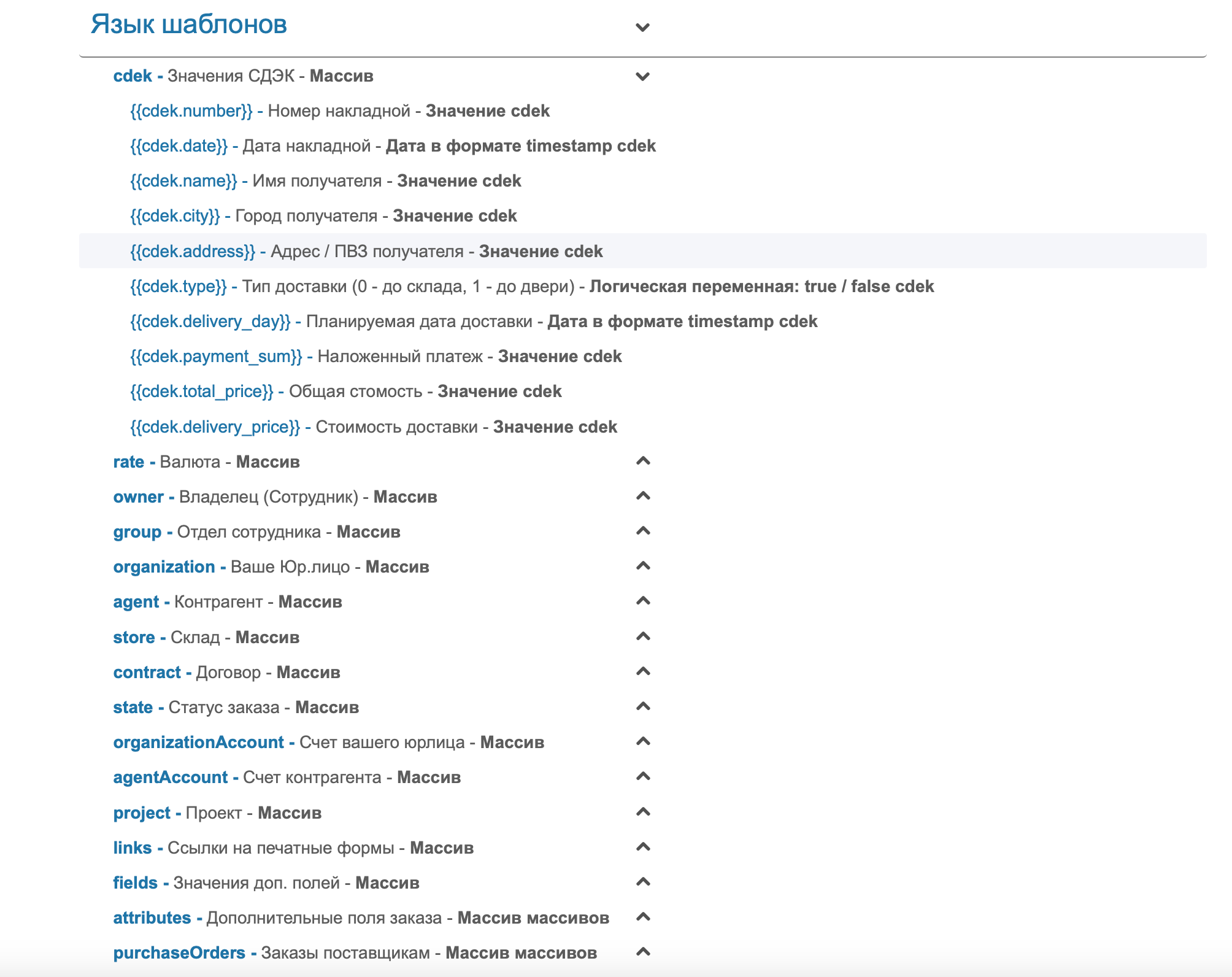The image size is (1232, 977).
Task: Expand the state 'Статус заказа' chevron
Action: 642,706
